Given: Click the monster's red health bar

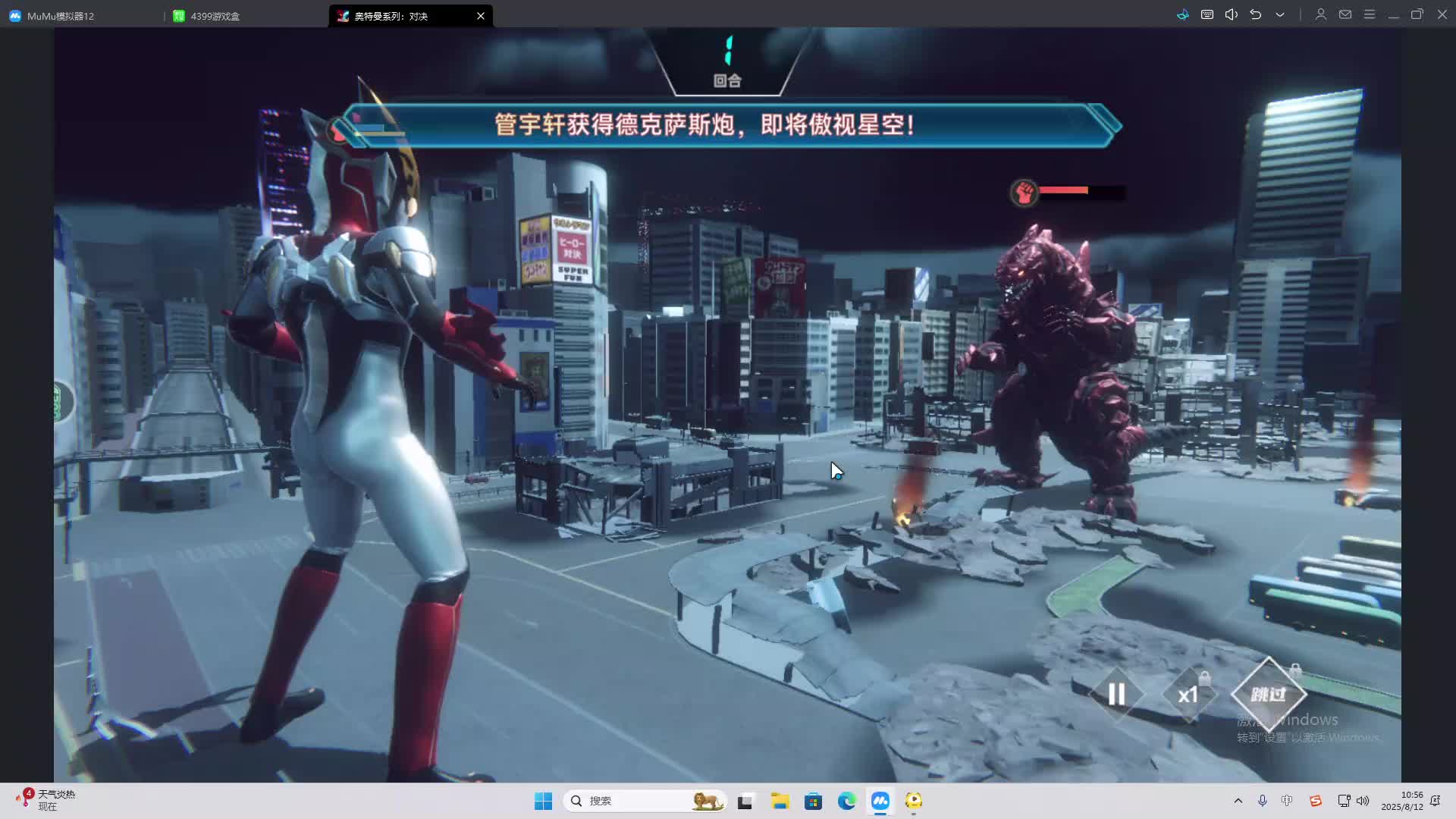Looking at the screenshot, I should coord(1064,190).
